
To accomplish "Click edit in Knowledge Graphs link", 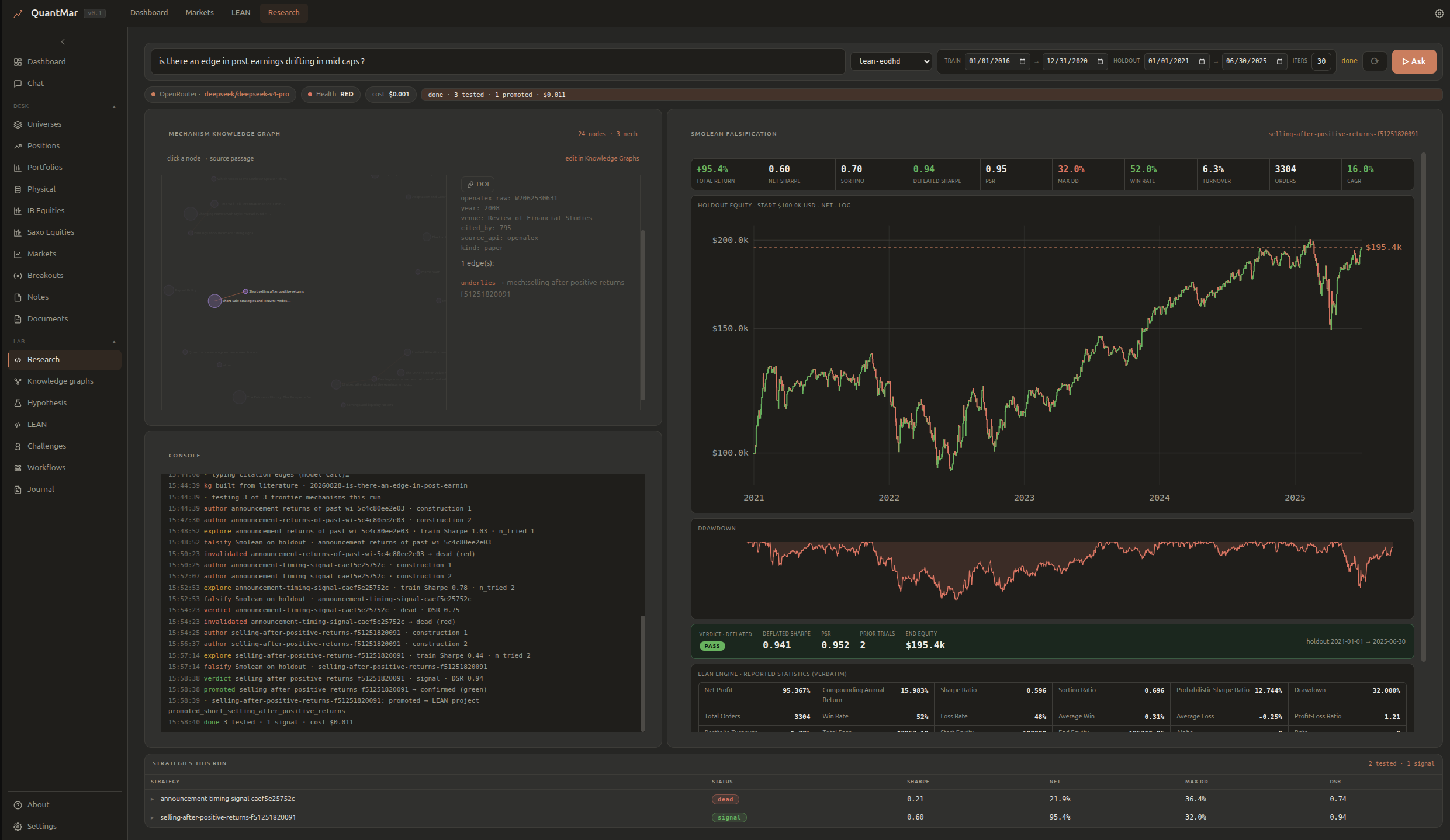I will coord(602,159).
